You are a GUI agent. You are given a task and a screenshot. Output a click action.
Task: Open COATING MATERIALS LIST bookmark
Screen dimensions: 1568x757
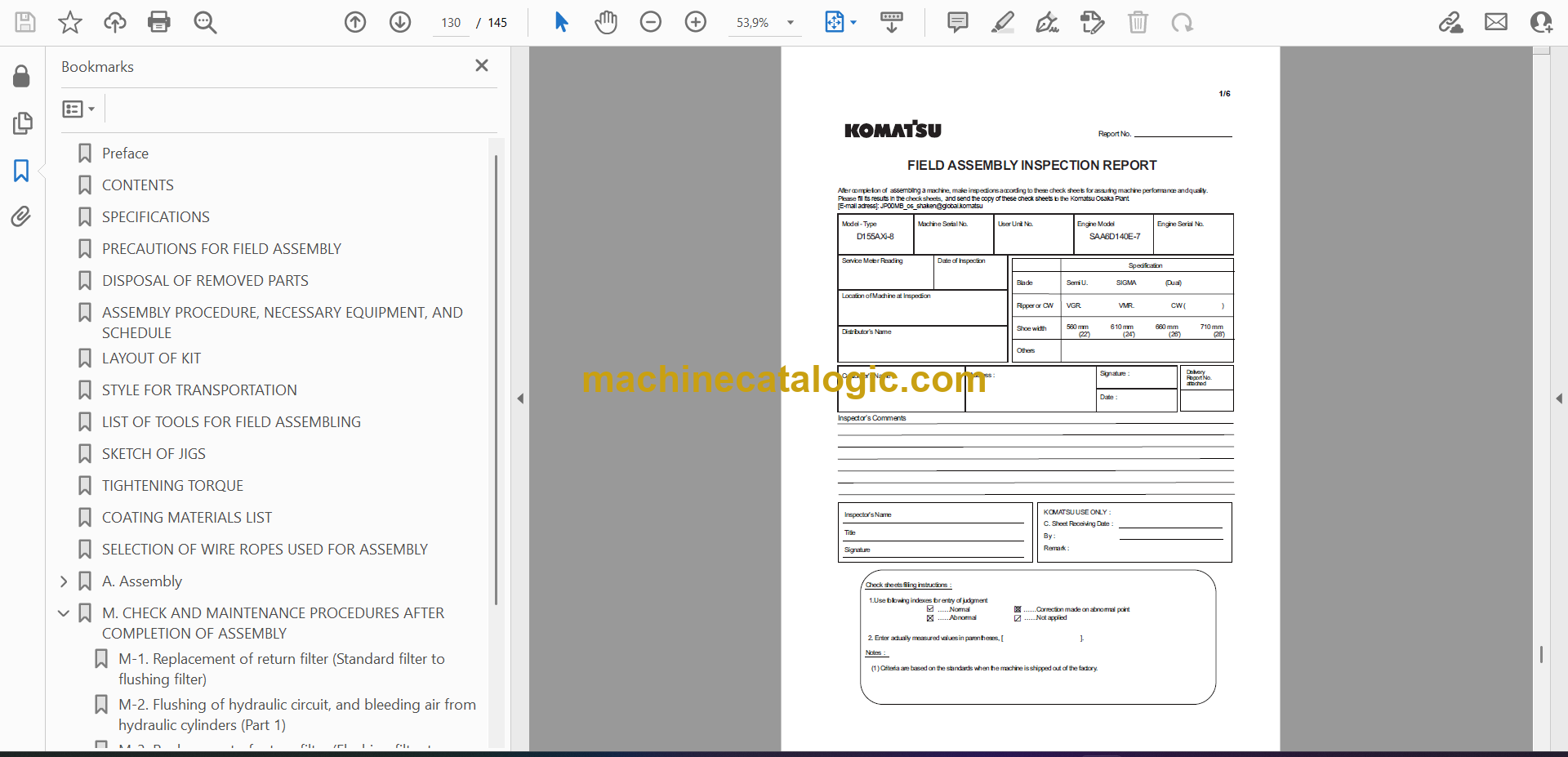pos(187,518)
